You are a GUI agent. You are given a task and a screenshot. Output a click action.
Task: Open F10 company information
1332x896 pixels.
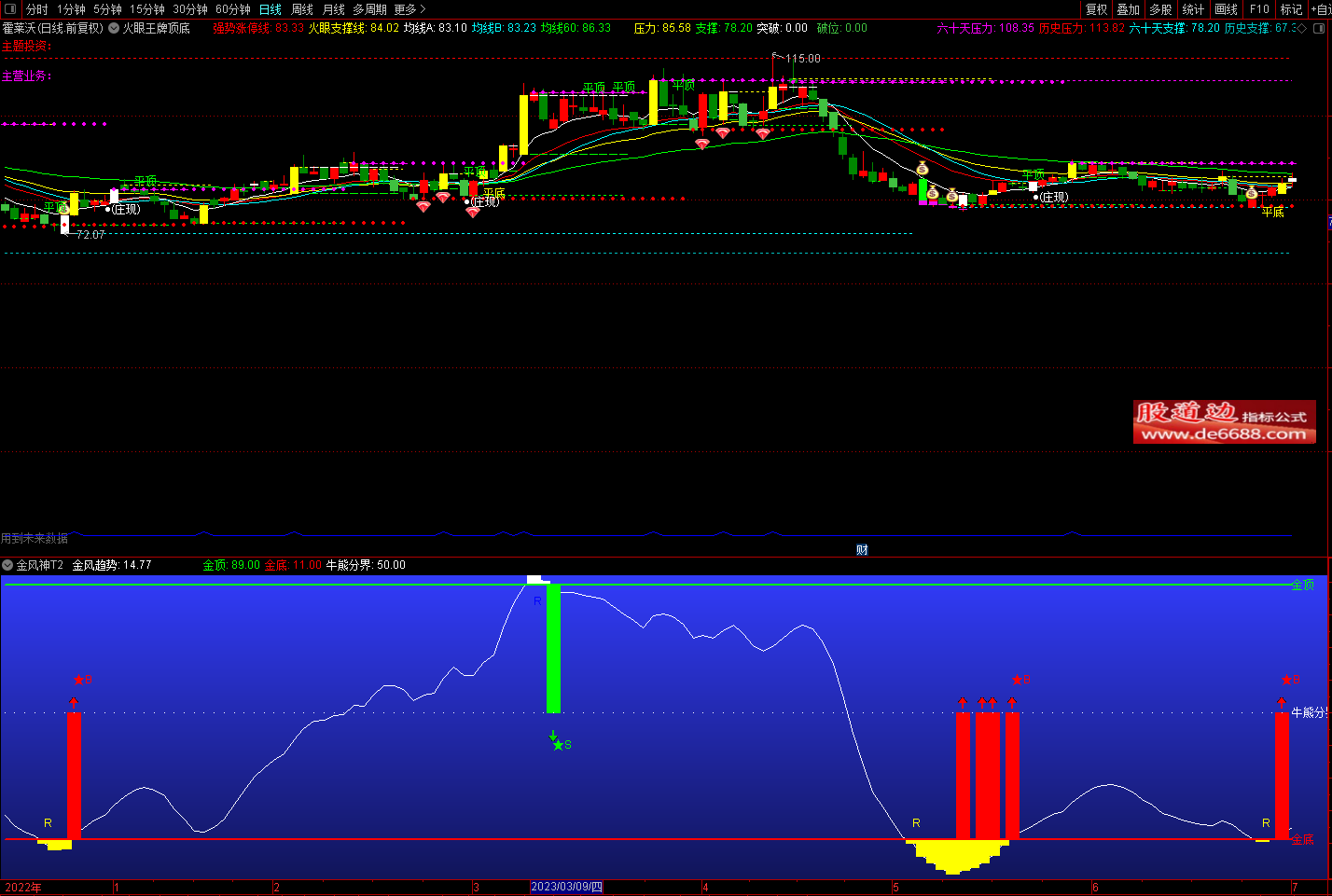1259,9
